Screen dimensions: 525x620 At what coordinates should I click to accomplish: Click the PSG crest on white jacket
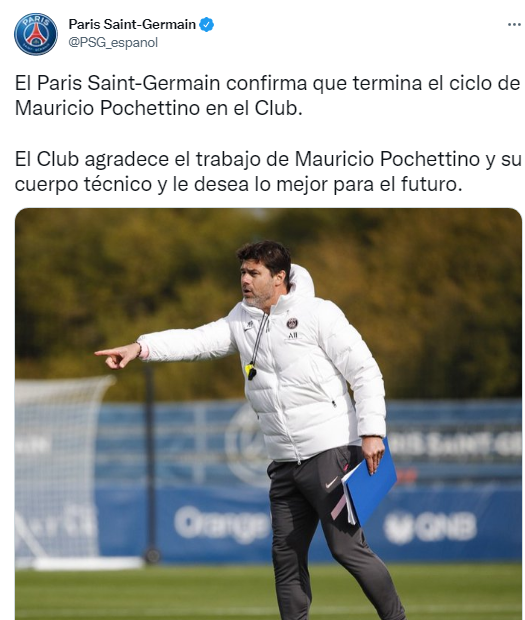[292, 323]
